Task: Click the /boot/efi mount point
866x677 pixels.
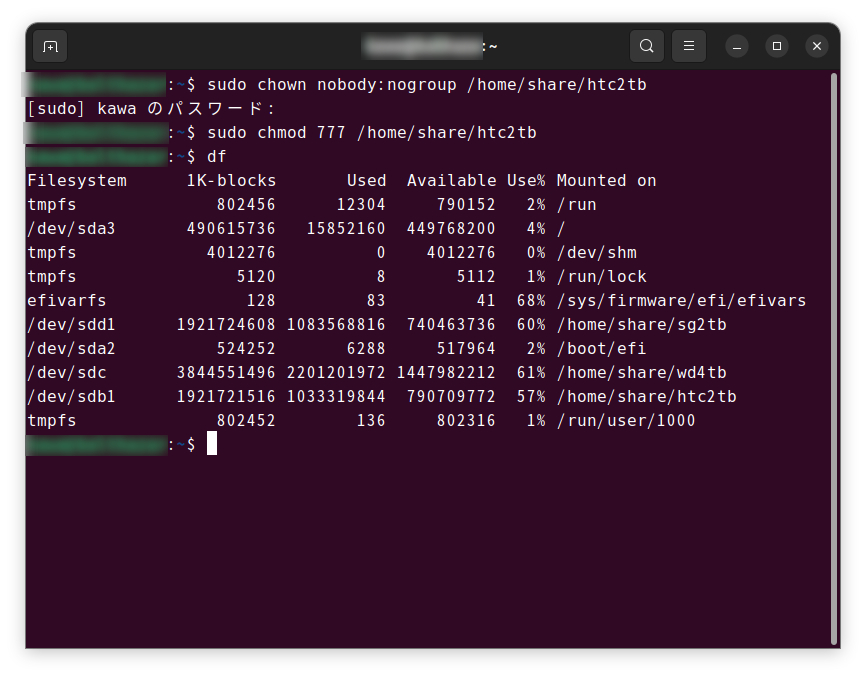Action: click(601, 349)
